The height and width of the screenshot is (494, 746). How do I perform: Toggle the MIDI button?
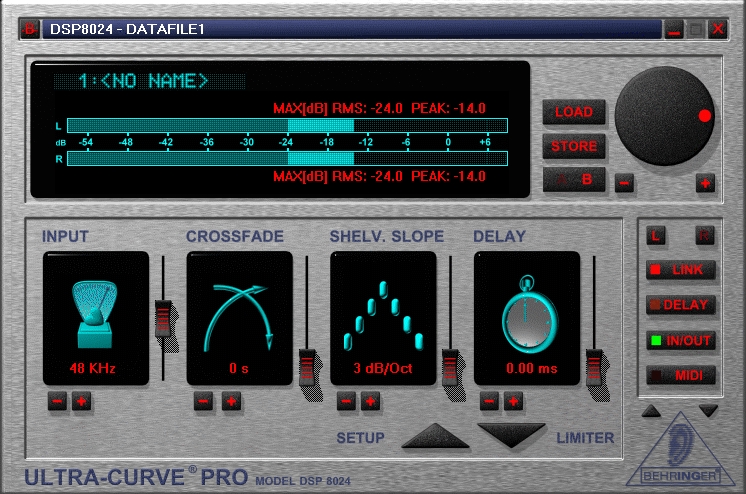pos(681,375)
